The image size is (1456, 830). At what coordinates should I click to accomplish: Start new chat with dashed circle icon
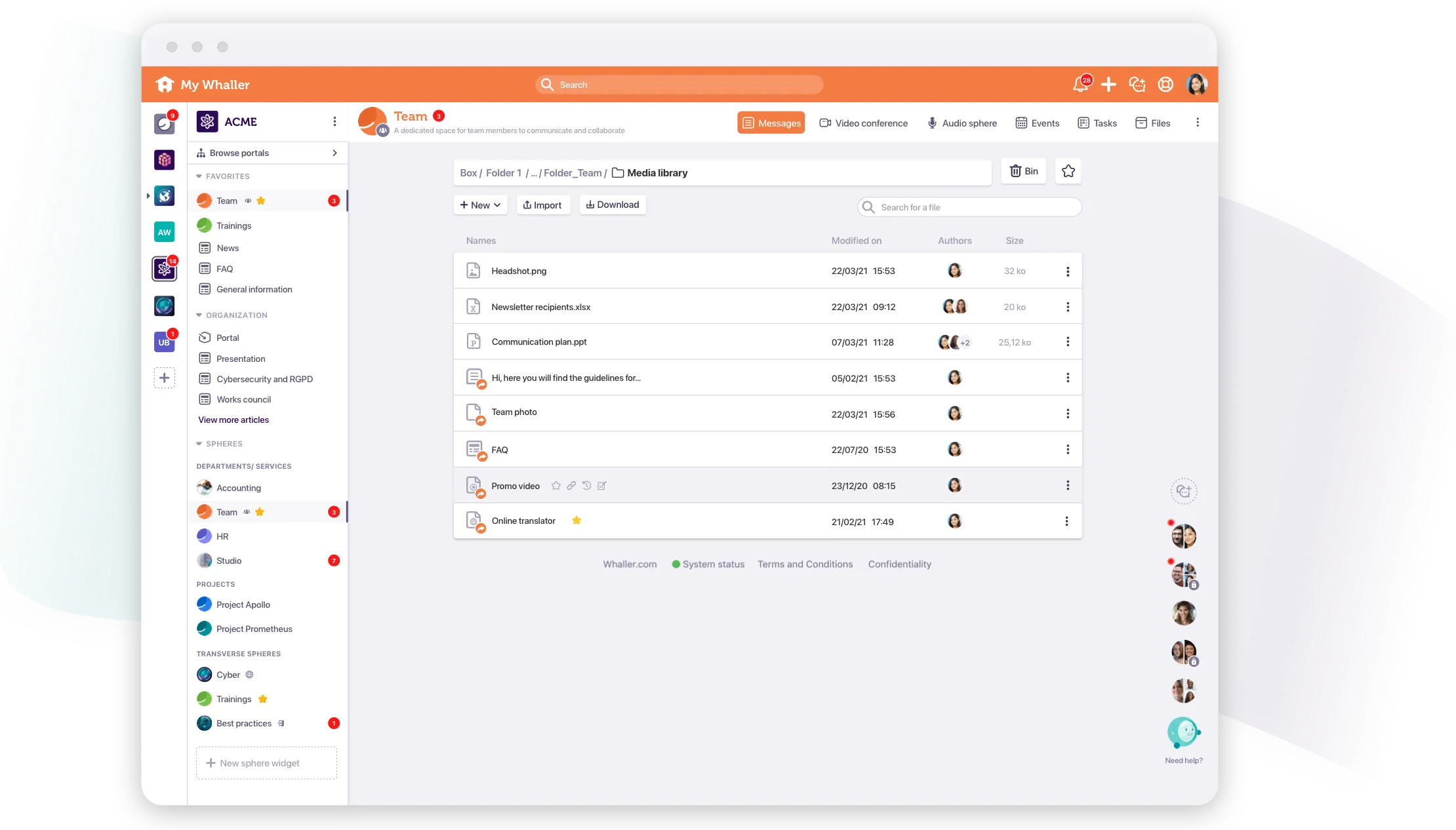click(x=1184, y=491)
